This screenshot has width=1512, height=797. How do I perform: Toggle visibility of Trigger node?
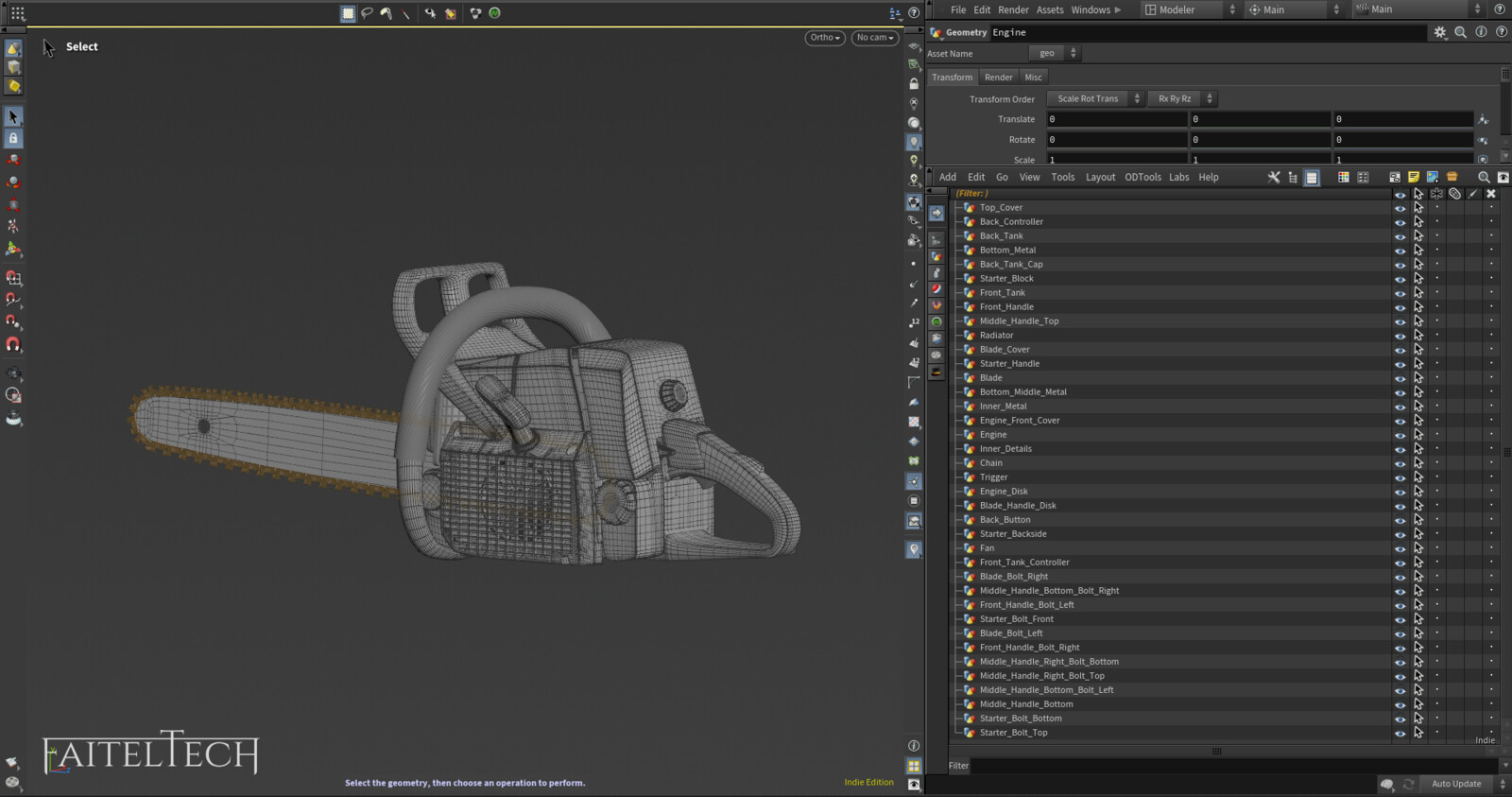tap(1400, 477)
